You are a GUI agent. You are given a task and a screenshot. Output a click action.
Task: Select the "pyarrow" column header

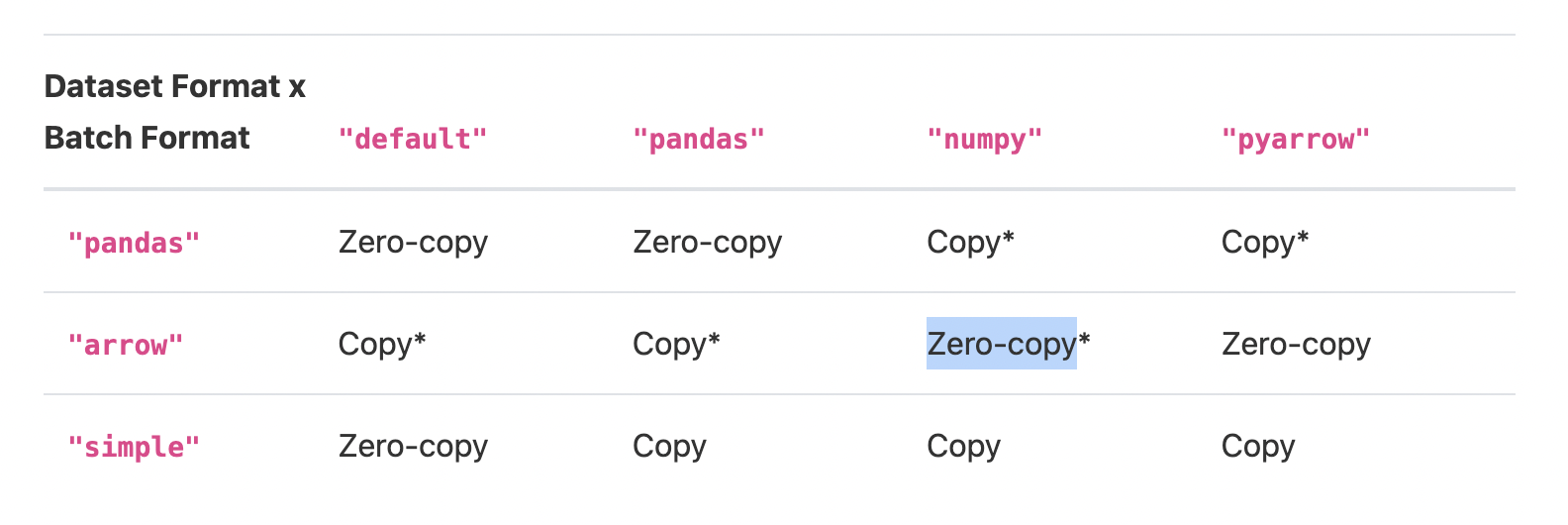(1296, 139)
